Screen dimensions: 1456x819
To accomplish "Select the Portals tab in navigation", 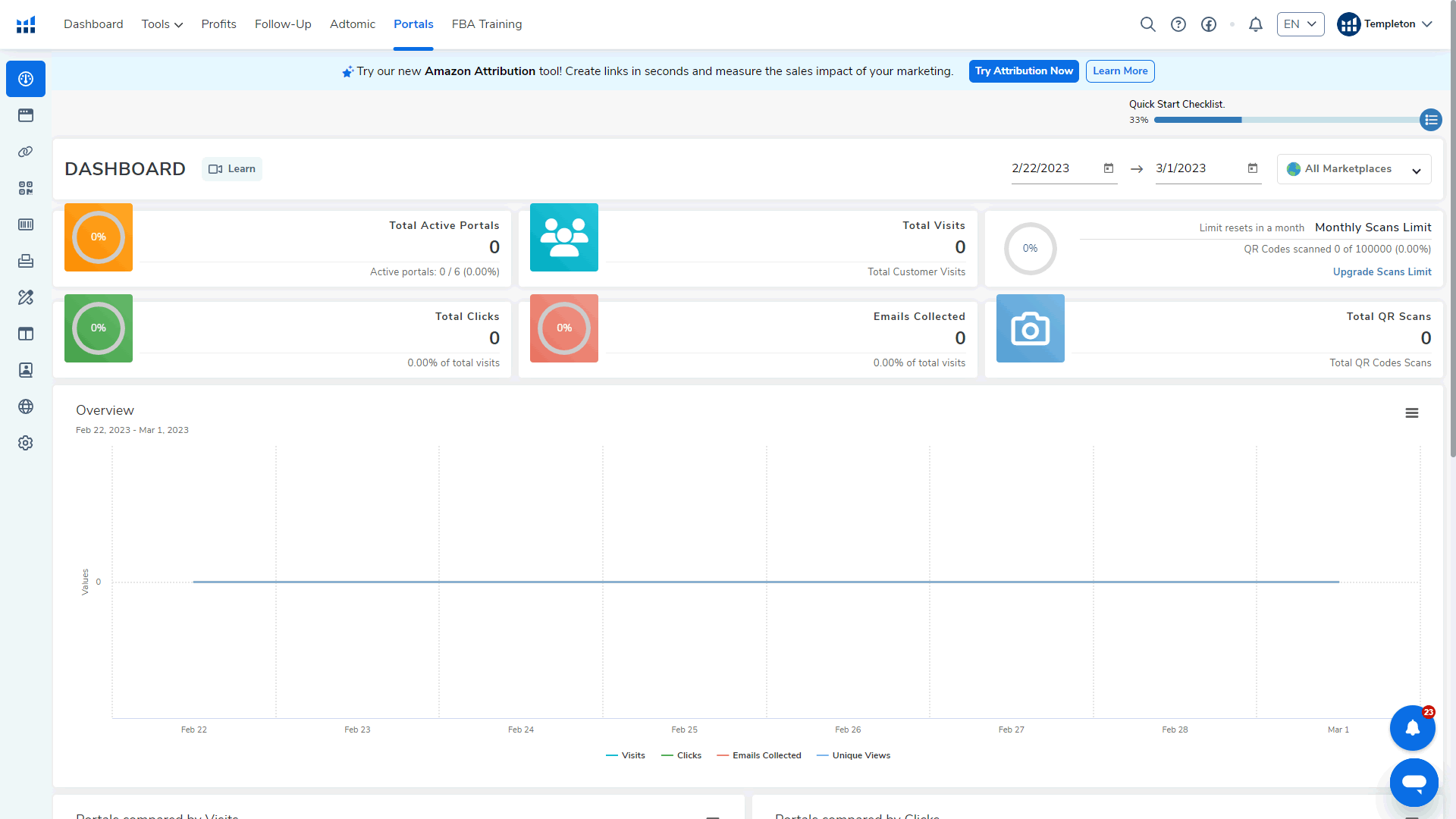I will pyautogui.click(x=413, y=24).
